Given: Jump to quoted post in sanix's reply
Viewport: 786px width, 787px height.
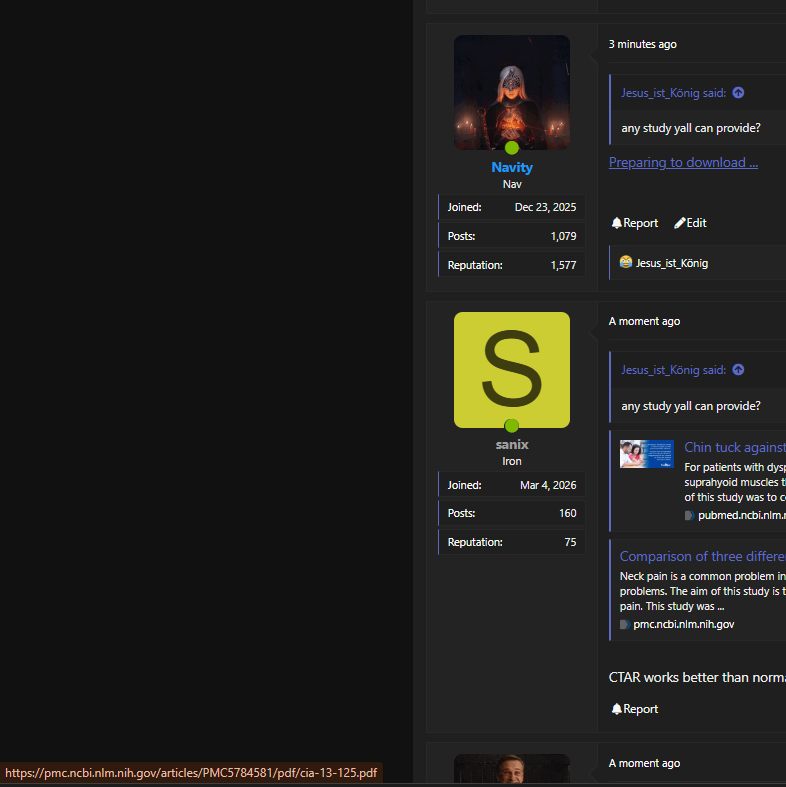Looking at the screenshot, I should click(738, 370).
